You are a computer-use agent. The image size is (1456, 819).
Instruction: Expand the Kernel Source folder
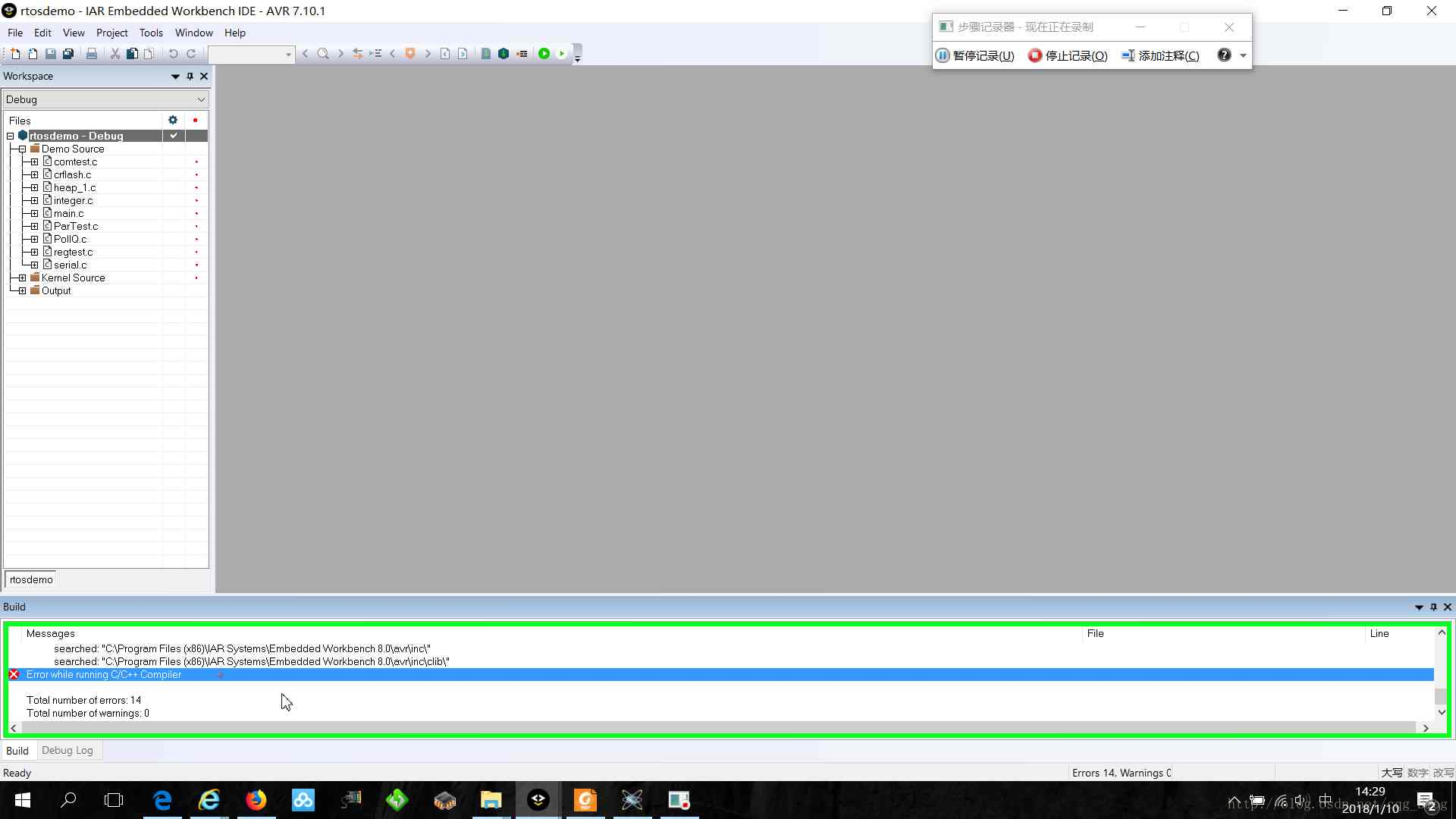coord(23,278)
